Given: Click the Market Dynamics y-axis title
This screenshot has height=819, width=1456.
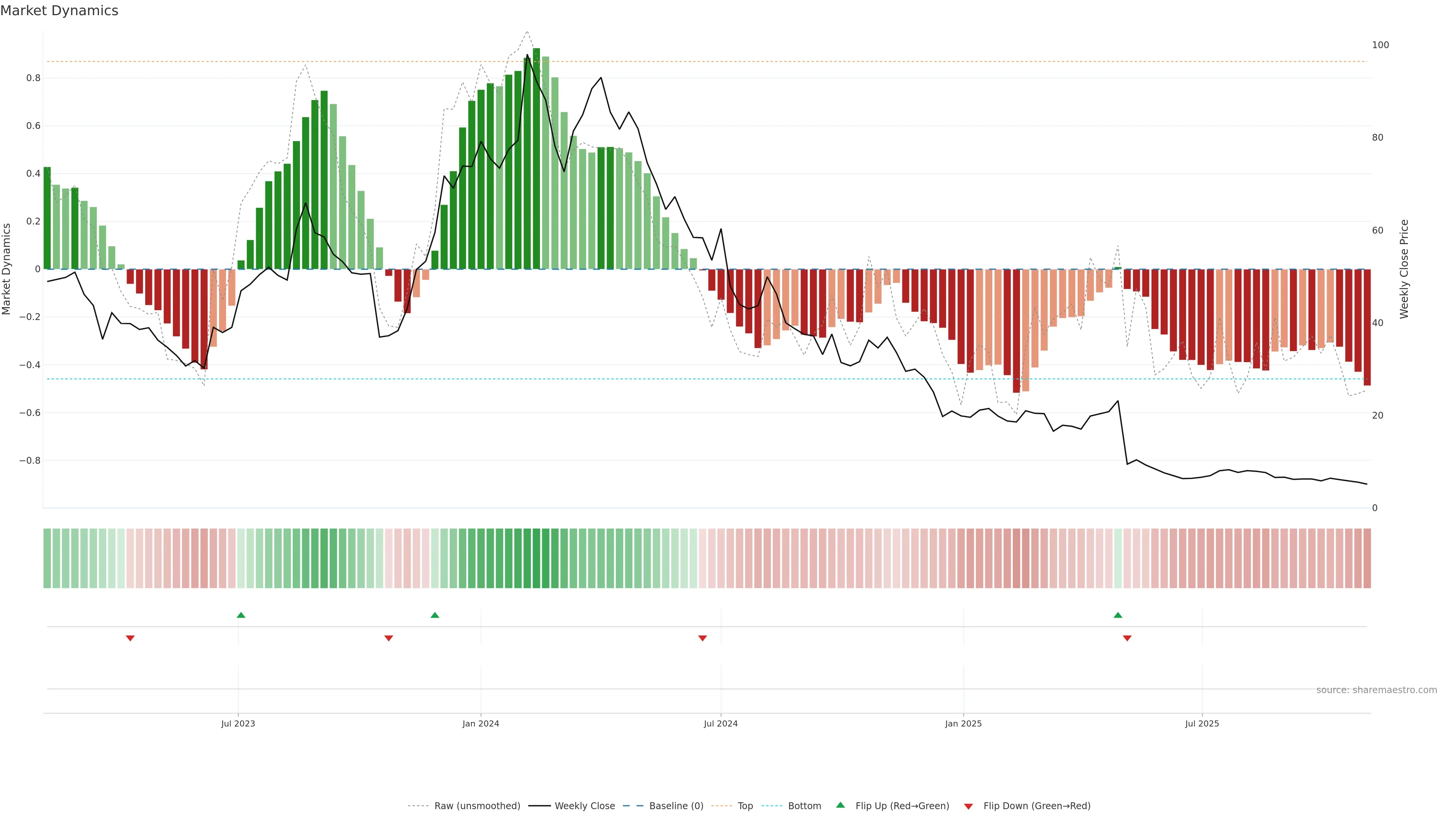Looking at the screenshot, I should [7, 269].
